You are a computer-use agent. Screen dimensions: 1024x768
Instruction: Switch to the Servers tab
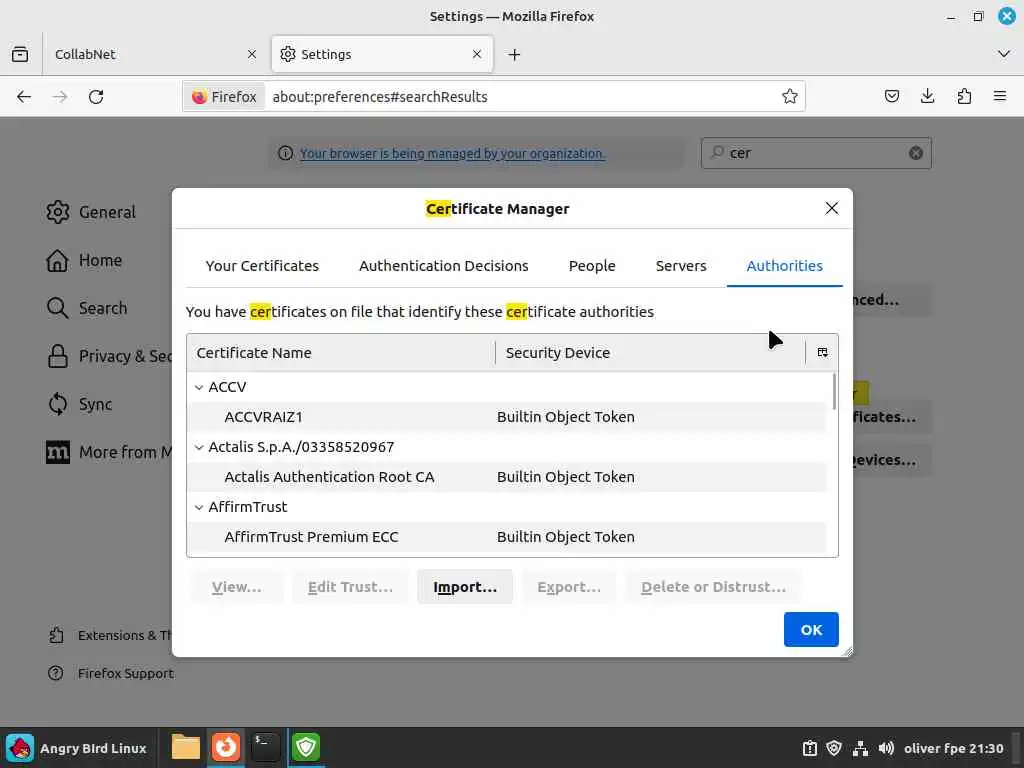pos(680,266)
